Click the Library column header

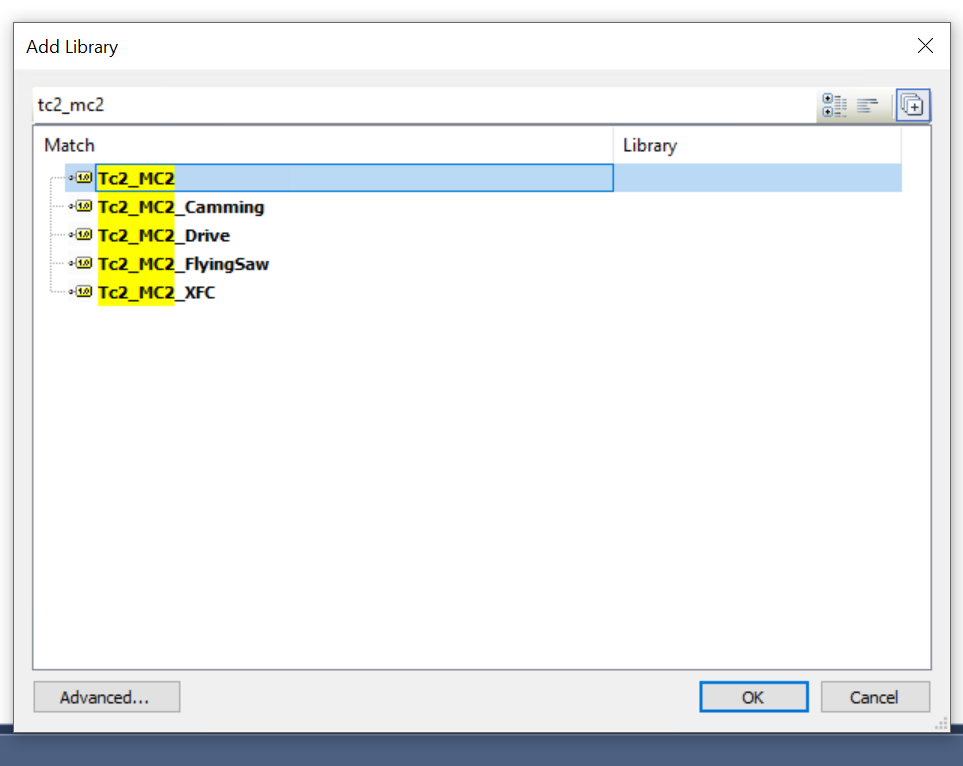(757, 146)
